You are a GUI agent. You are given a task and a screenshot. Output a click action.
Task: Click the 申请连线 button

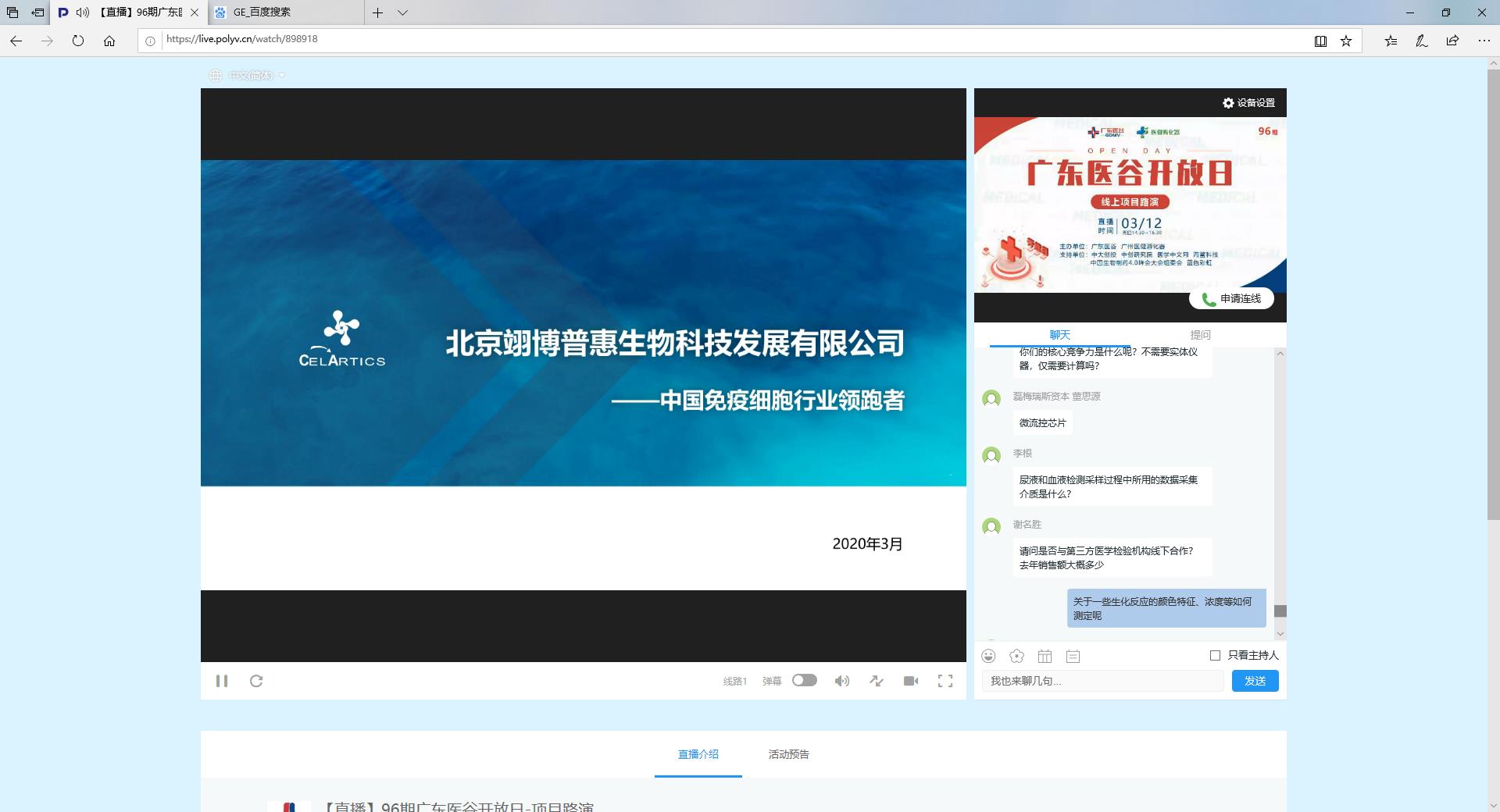tap(1231, 298)
